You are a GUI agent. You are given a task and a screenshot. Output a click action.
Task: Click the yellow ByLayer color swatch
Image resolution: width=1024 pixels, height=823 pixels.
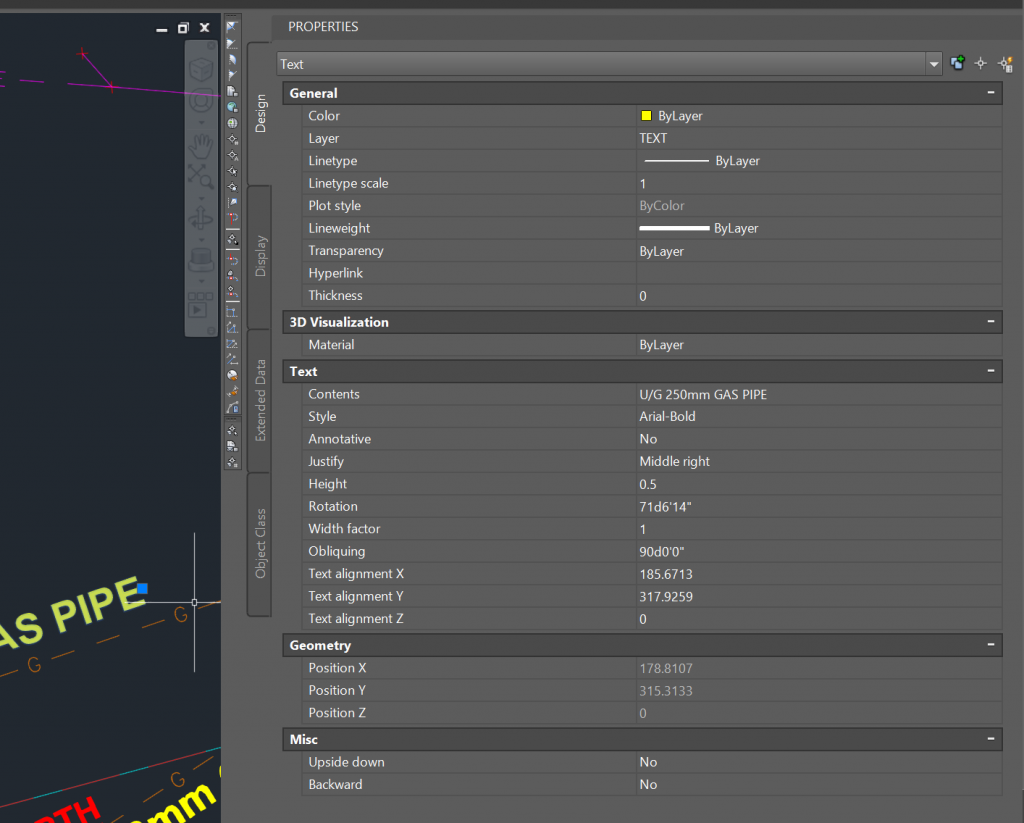pyautogui.click(x=645, y=115)
